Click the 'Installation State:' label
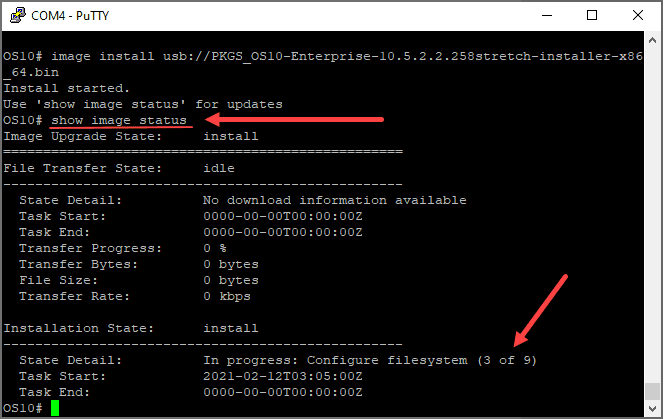The height and width of the screenshot is (419, 663). (x=79, y=329)
